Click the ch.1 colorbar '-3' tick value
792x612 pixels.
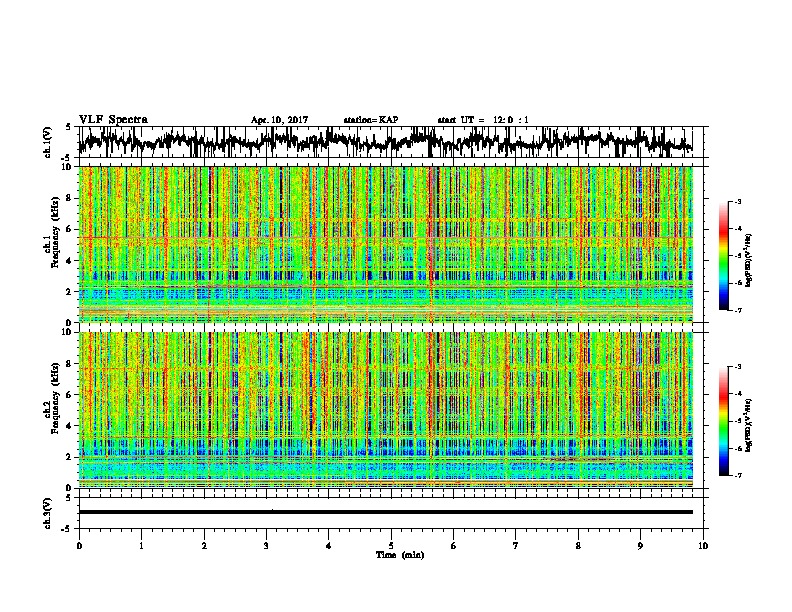click(737, 201)
